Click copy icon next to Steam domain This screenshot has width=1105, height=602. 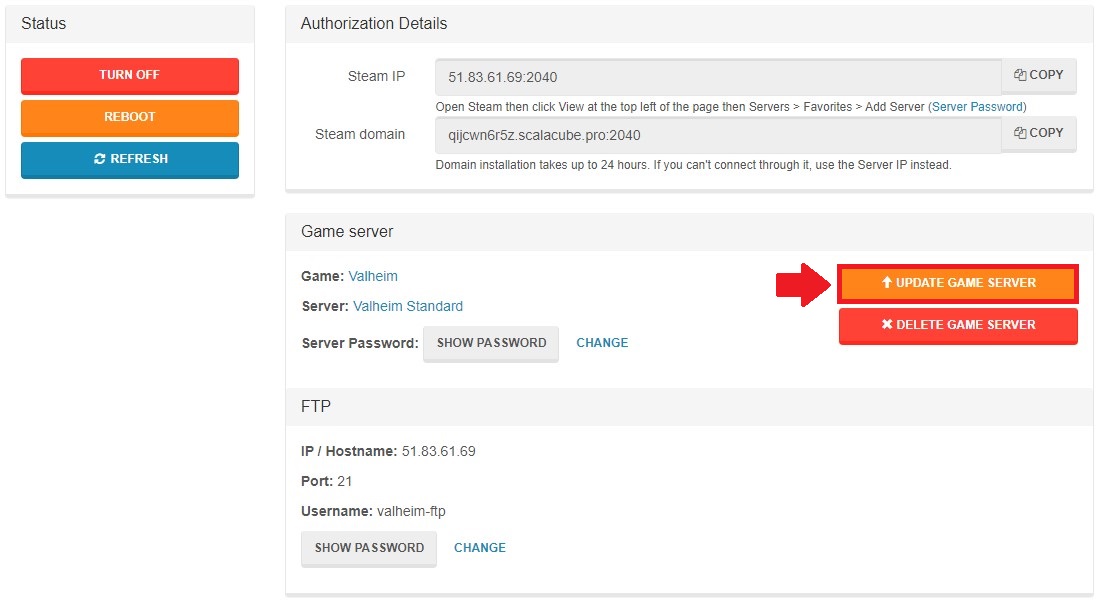(x=1020, y=133)
